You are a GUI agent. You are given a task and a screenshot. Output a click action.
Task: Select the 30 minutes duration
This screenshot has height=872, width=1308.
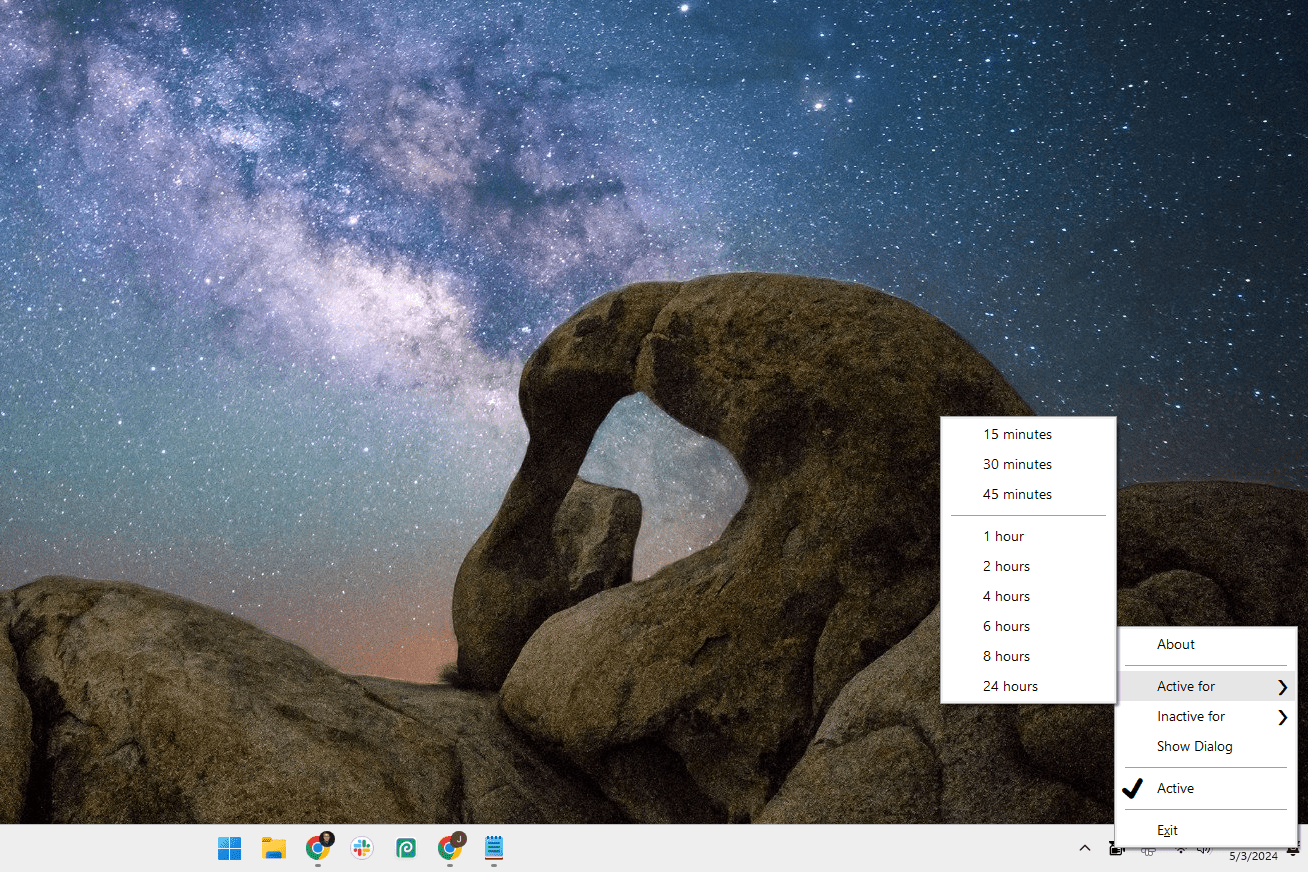point(1017,464)
